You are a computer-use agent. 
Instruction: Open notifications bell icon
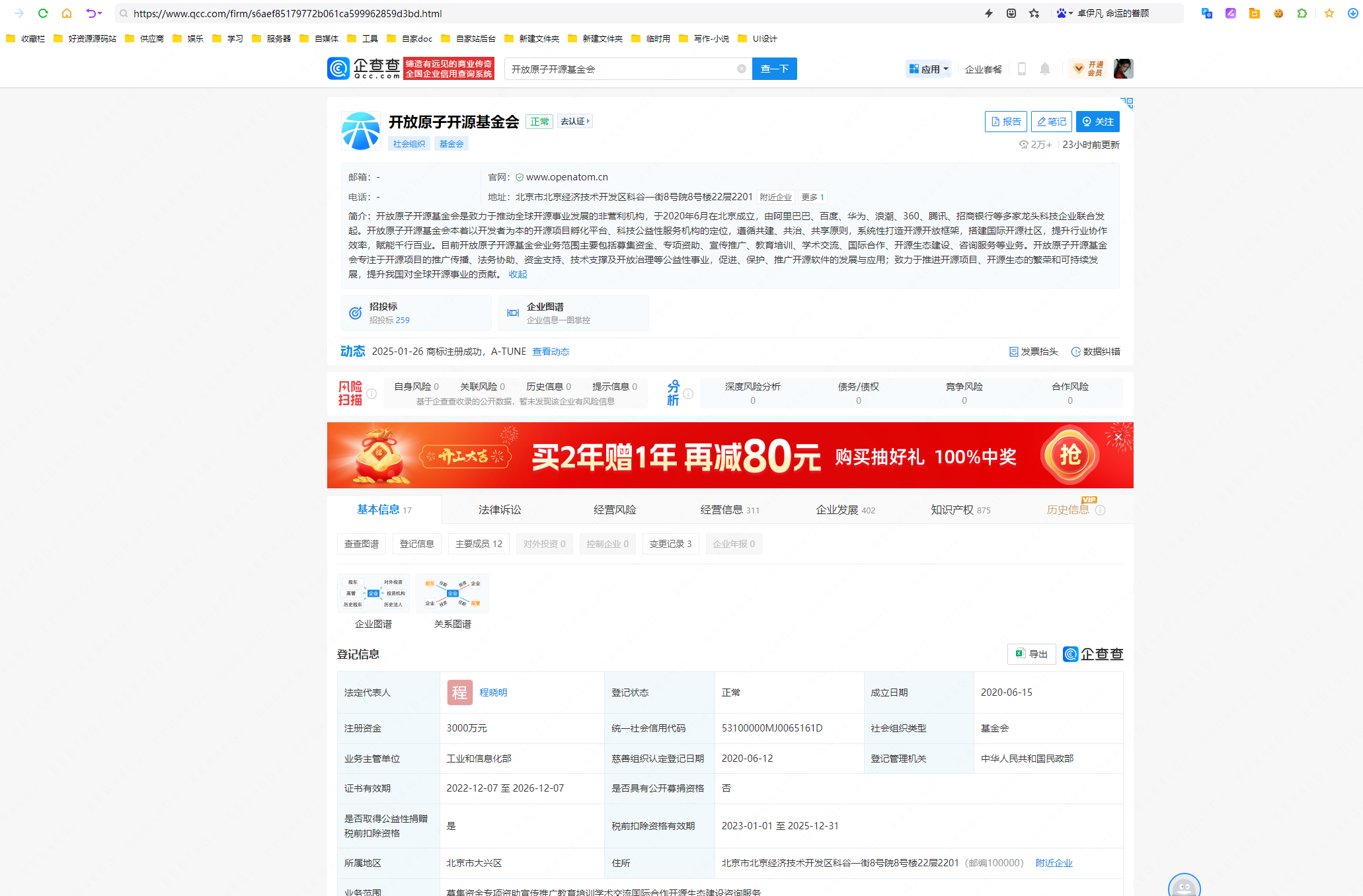pyautogui.click(x=1045, y=69)
